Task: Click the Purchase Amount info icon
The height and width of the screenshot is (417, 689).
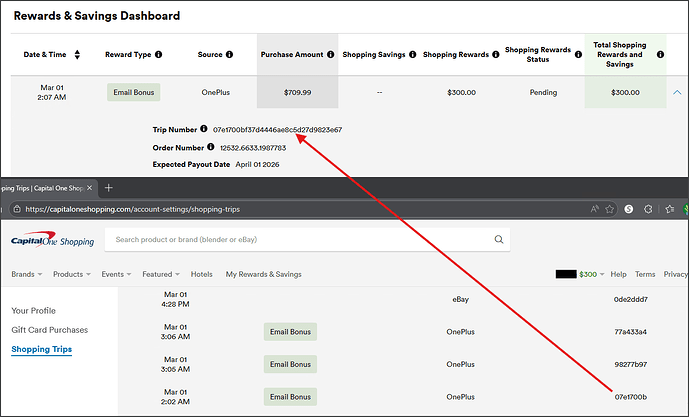Action: click(x=329, y=54)
